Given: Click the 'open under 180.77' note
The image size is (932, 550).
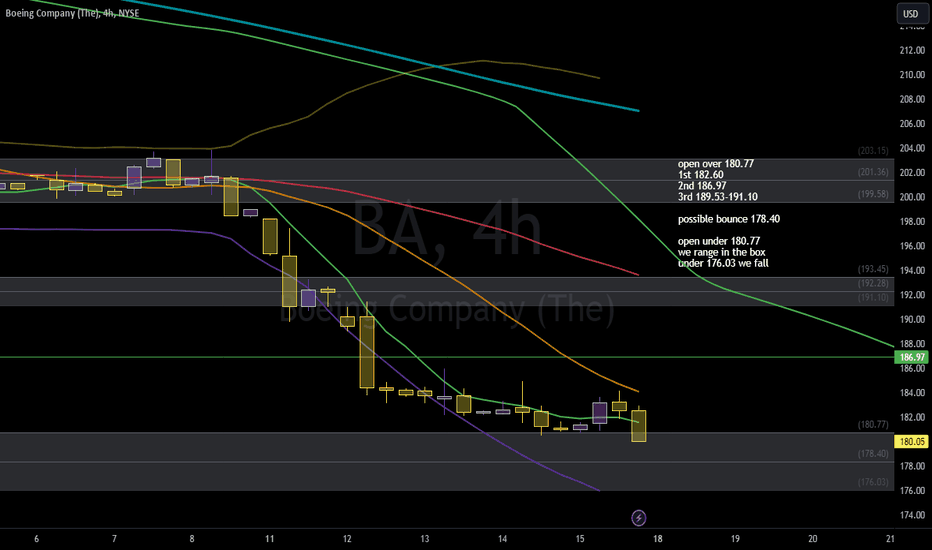Looking at the screenshot, I should tap(719, 241).
